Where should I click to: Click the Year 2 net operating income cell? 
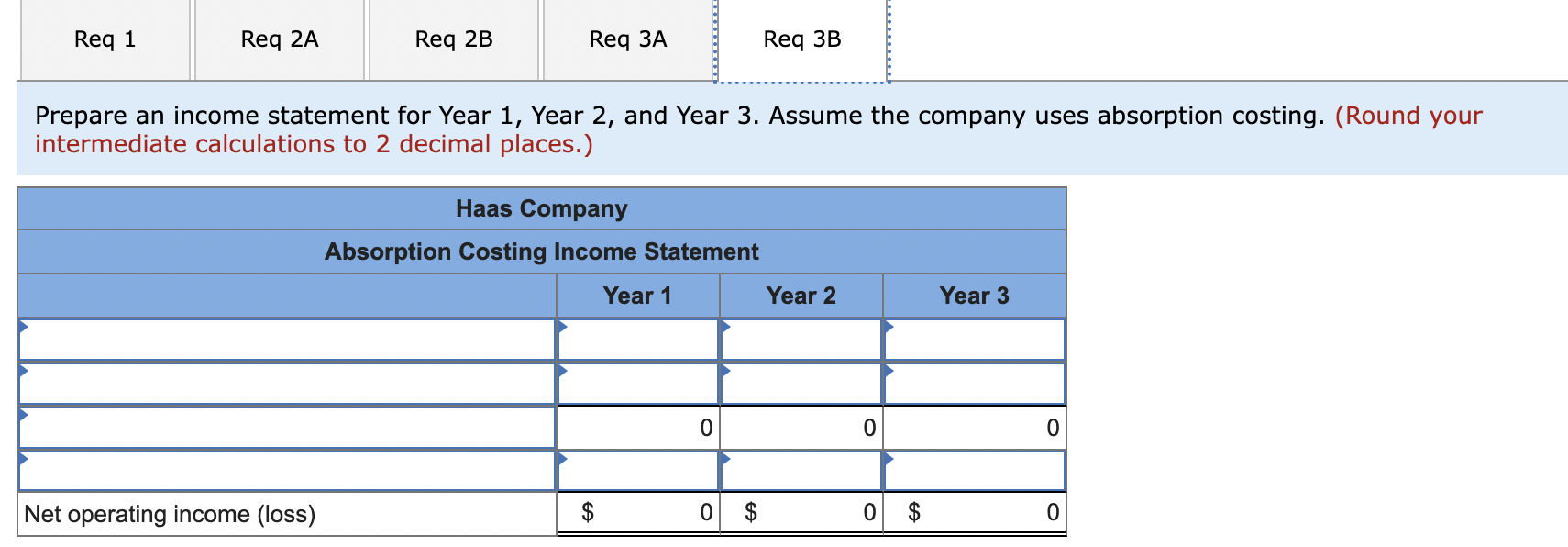801,513
